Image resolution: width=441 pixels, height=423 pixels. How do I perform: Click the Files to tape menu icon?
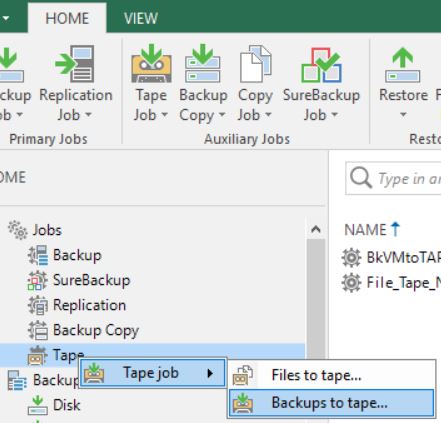pyautogui.click(x=243, y=375)
